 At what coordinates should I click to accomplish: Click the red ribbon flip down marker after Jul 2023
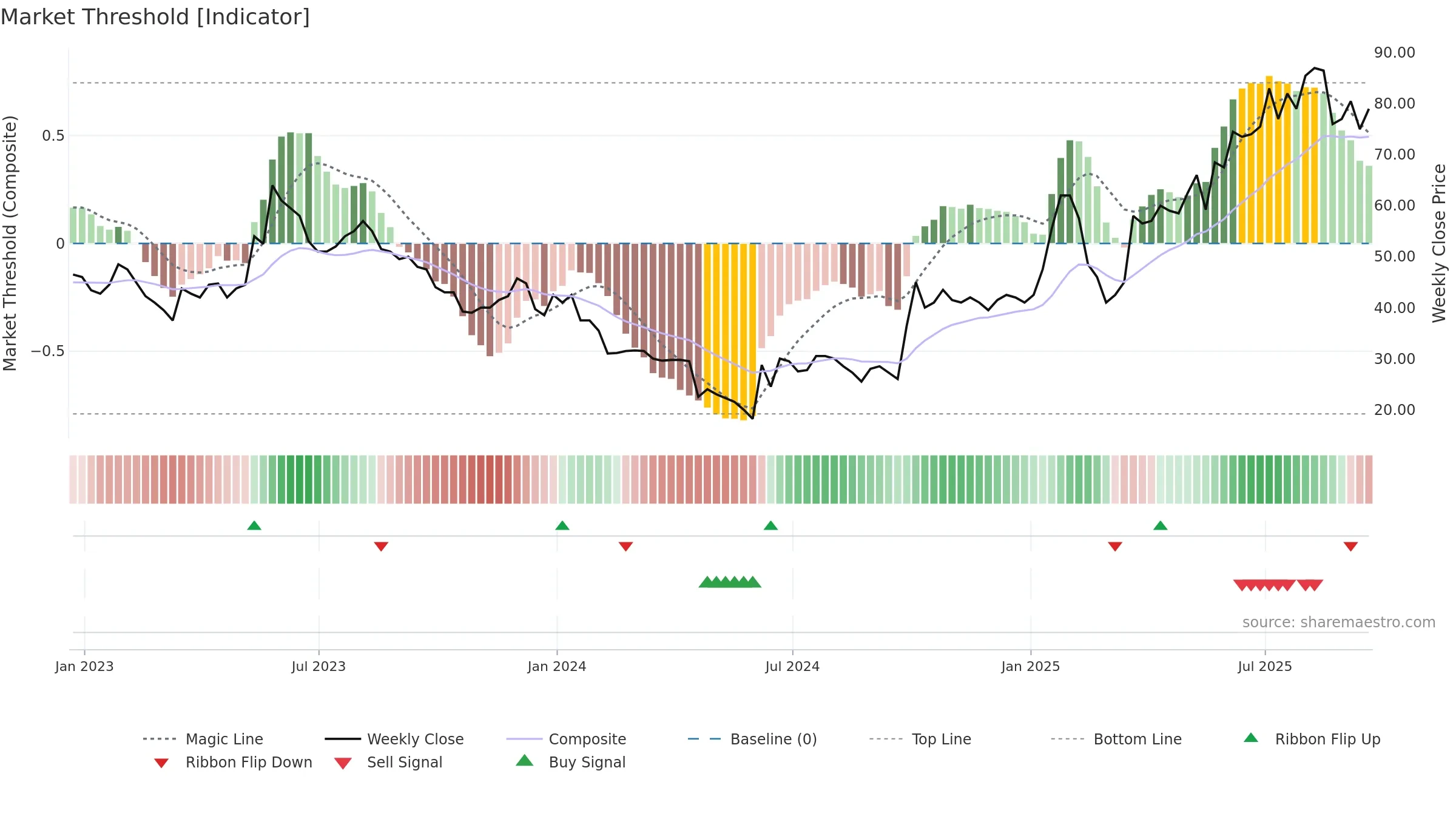[381, 547]
